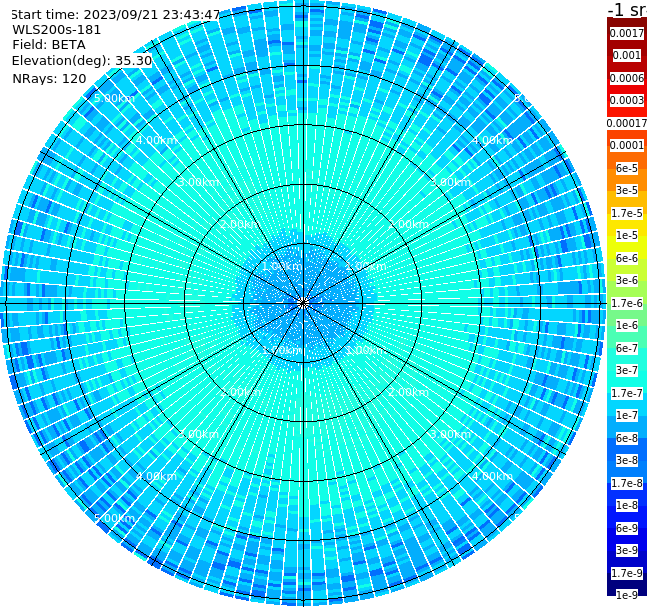Screen dimensions: 647x607
Task: Click the 3e-5 colorbar label
Action: [627, 190]
